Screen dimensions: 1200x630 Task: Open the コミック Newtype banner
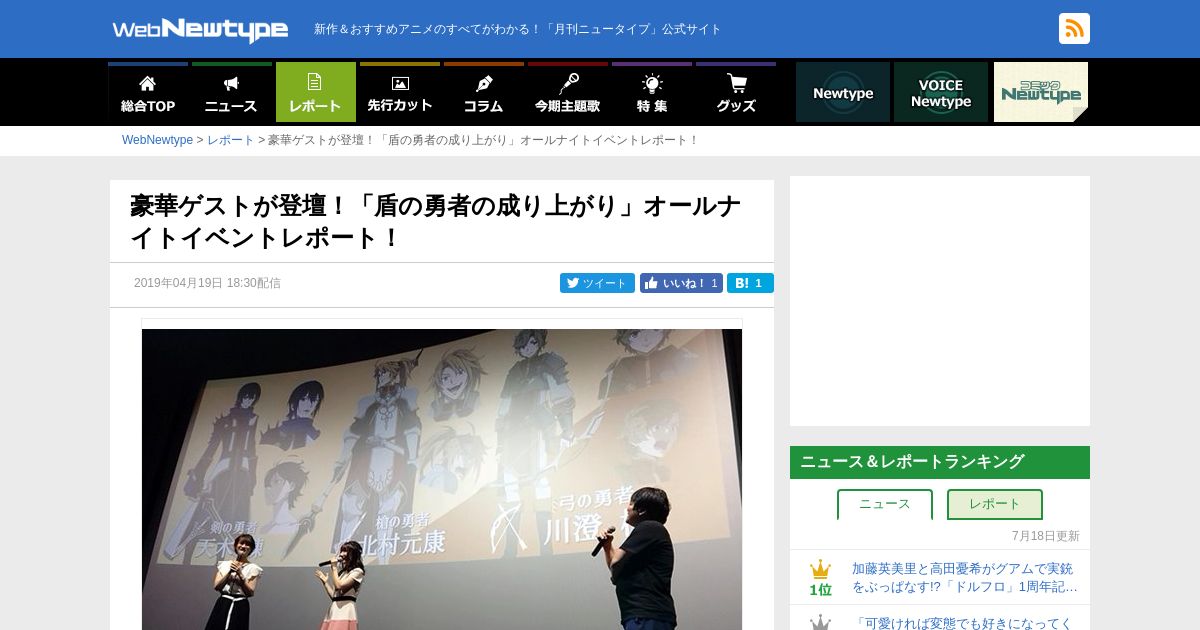(x=1041, y=92)
